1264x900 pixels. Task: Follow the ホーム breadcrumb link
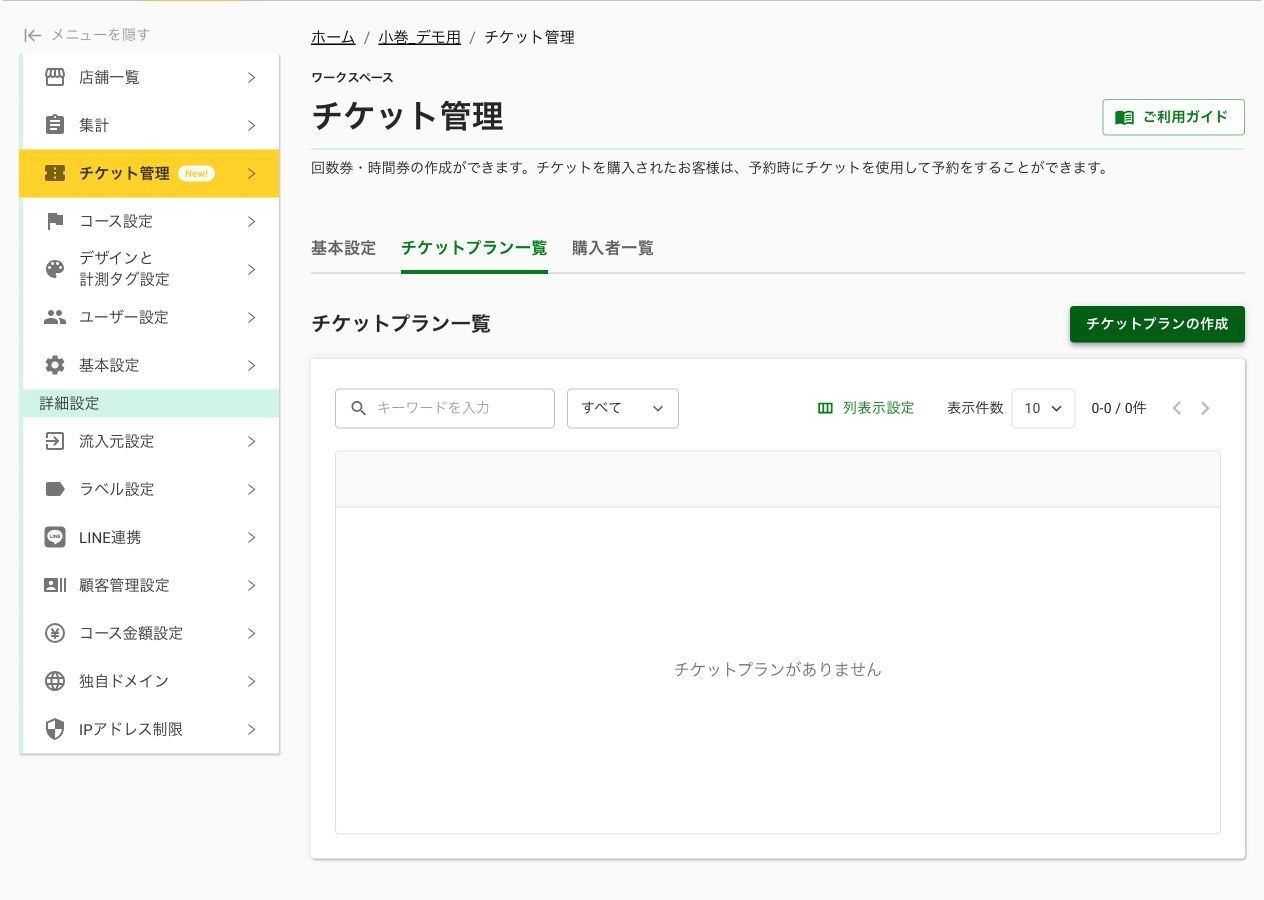tap(333, 37)
